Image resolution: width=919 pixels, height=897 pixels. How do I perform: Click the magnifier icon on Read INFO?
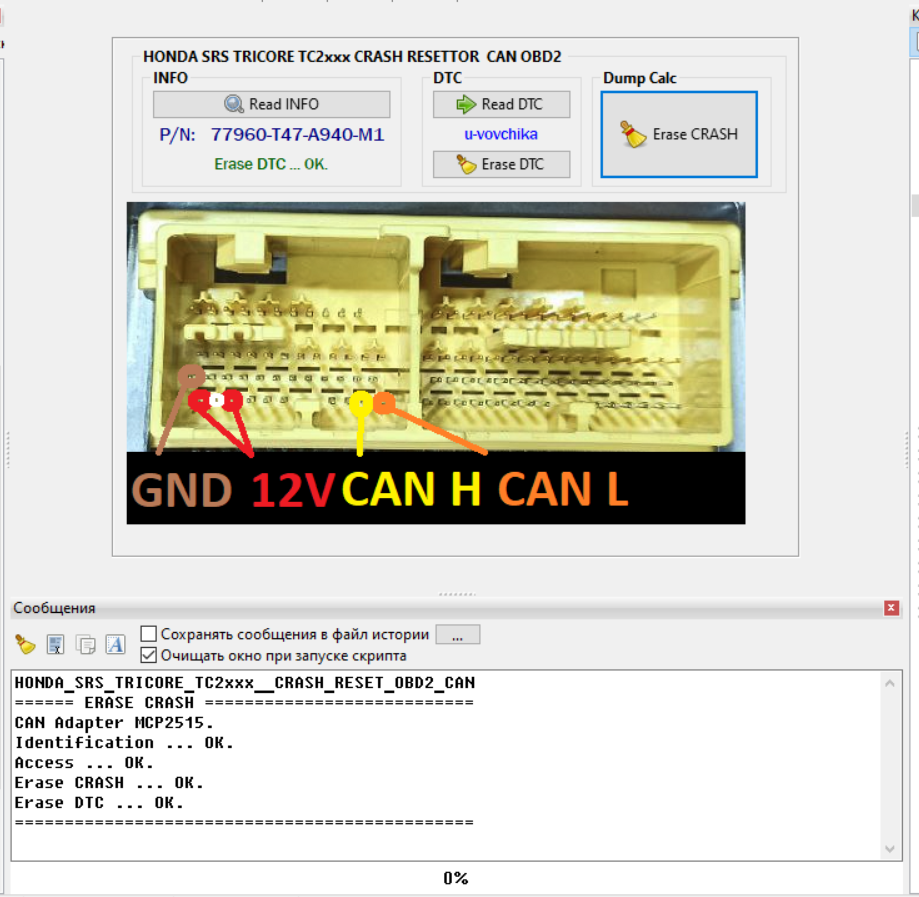click(234, 104)
